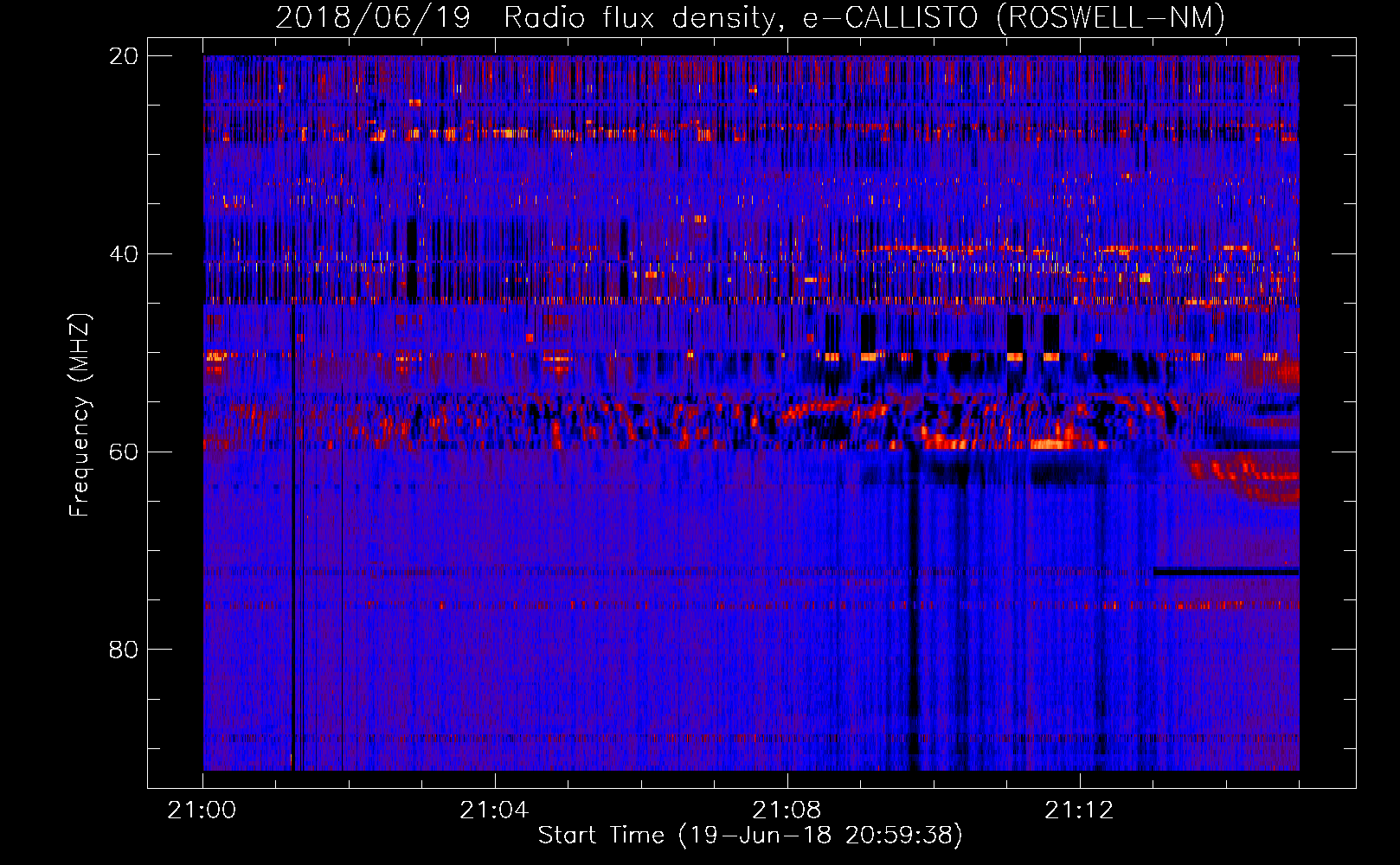Image resolution: width=1400 pixels, height=865 pixels.
Task: Click the 'Frequency (MHZ)' axis label
Action: click(x=80, y=415)
